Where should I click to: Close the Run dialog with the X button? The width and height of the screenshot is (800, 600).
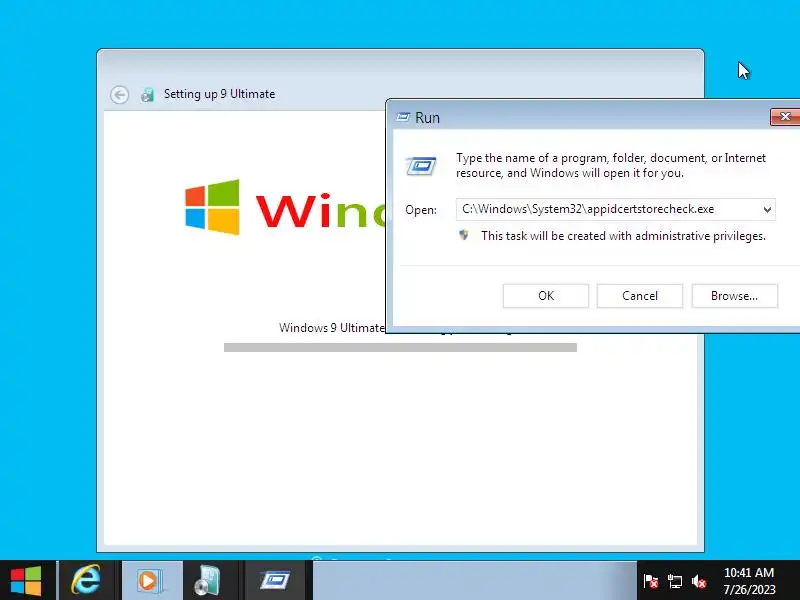coord(785,117)
